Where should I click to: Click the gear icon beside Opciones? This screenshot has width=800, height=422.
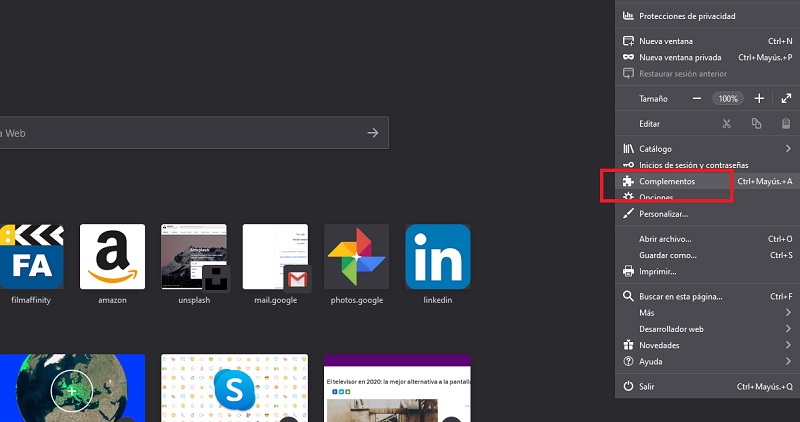point(628,197)
